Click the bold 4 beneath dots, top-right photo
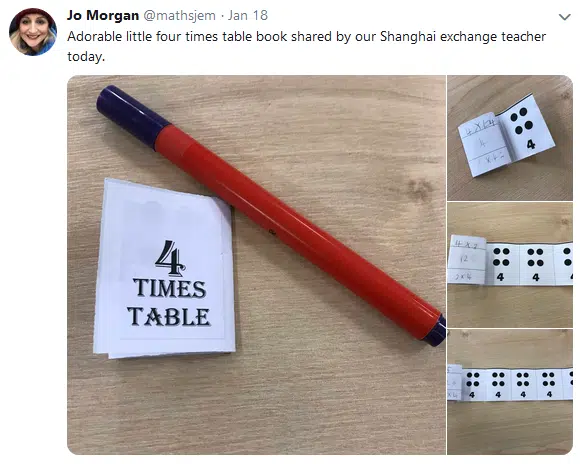 pos(531,145)
